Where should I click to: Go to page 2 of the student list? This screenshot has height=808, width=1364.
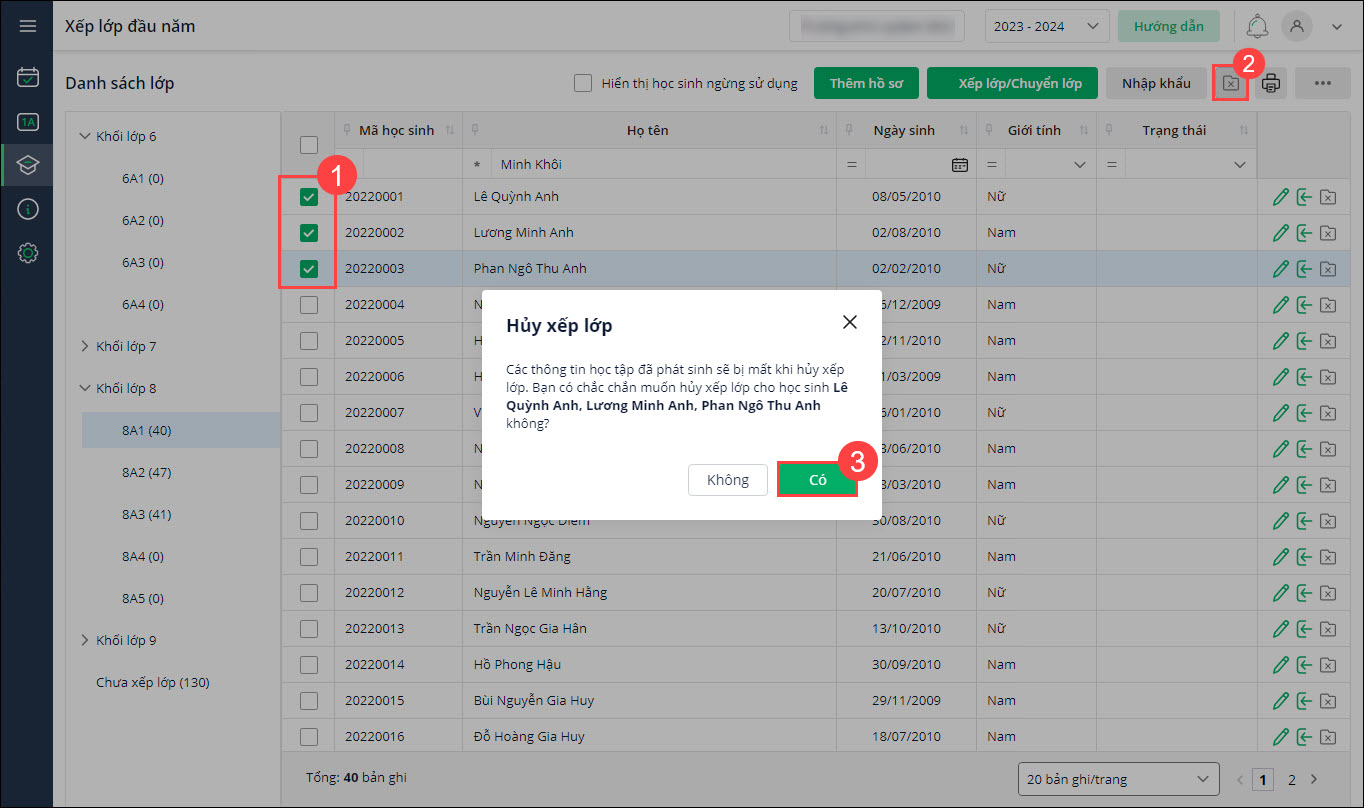tap(1292, 780)
